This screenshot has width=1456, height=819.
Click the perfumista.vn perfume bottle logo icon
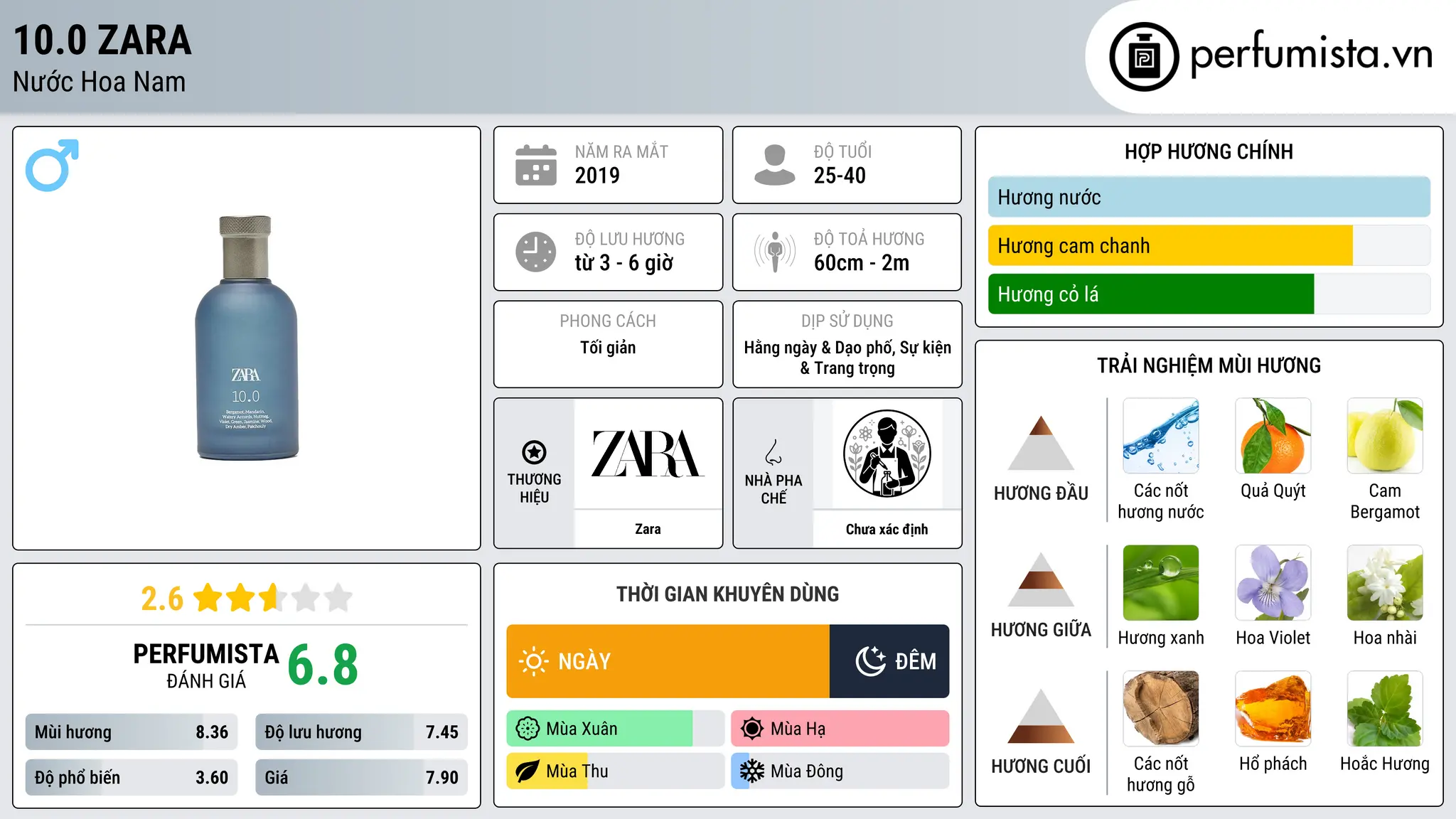pyautogui.click(x=1144, y=57)
